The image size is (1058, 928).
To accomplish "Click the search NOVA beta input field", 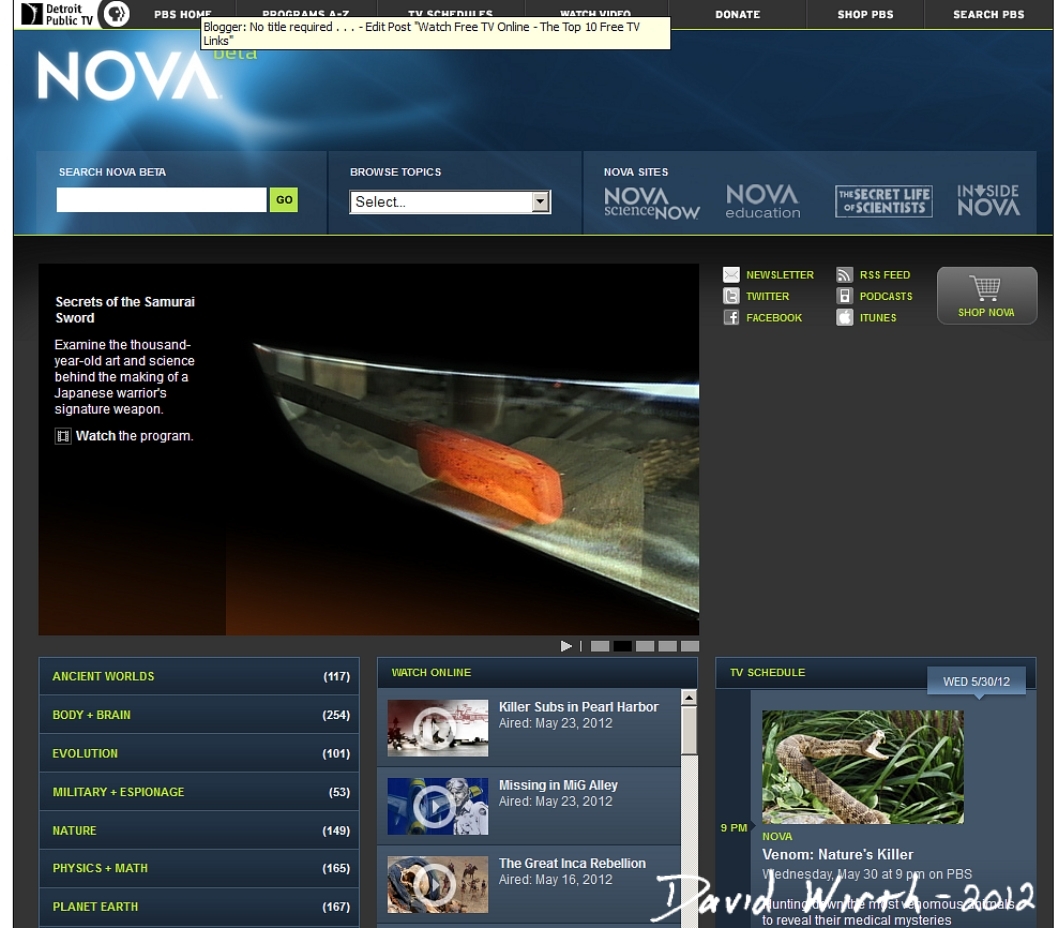I will click(161, 200).
